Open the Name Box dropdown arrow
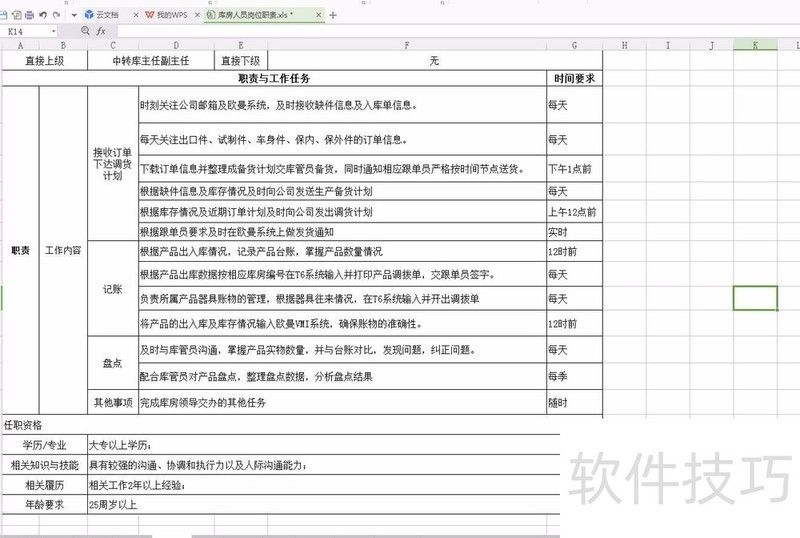Image resolution: width=800 pixels, height=538 pixels. click(x=53, y=31)
